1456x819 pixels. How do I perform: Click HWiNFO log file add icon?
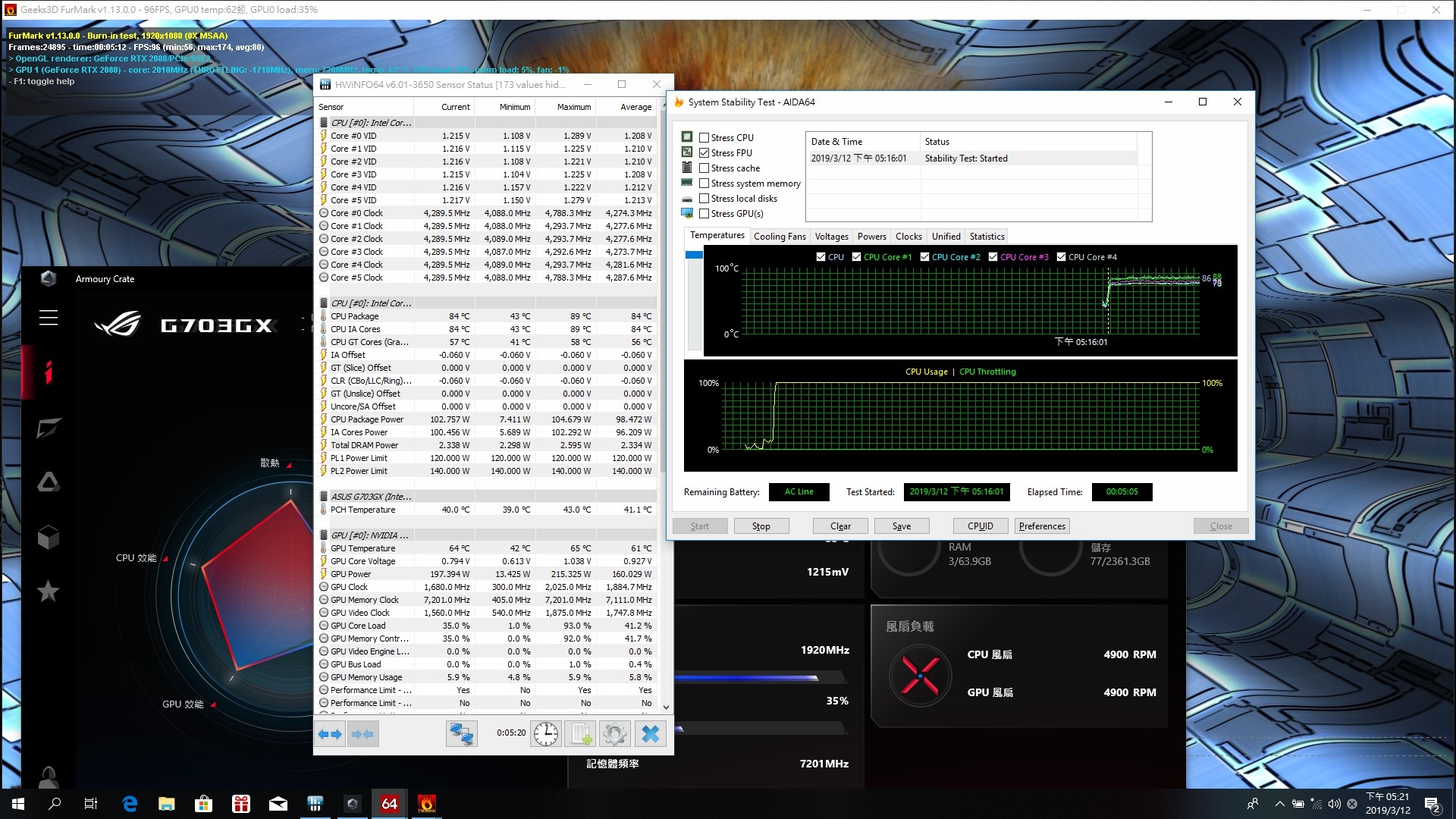point(582,734)
